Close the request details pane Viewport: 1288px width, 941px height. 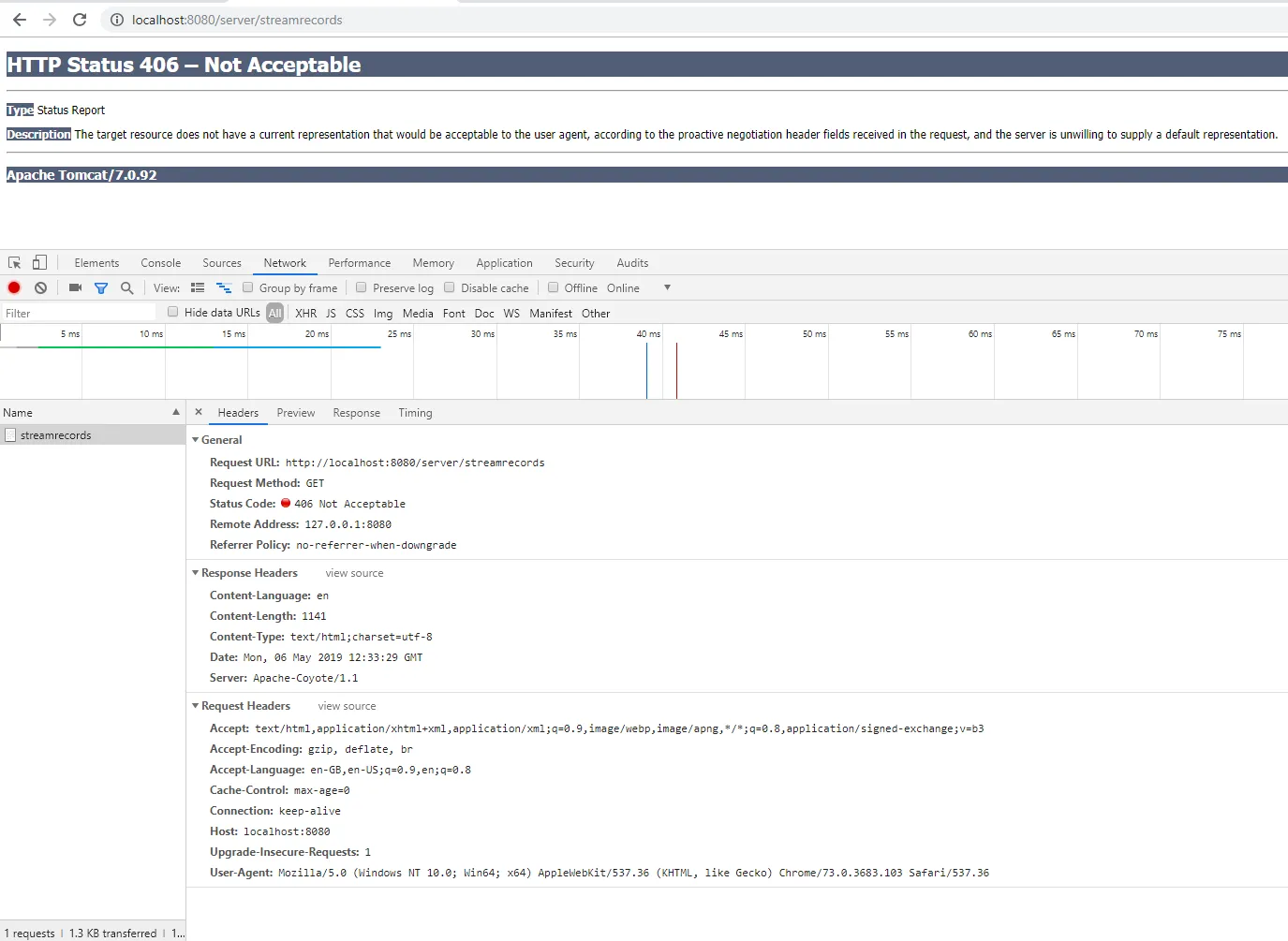[199, 412]
